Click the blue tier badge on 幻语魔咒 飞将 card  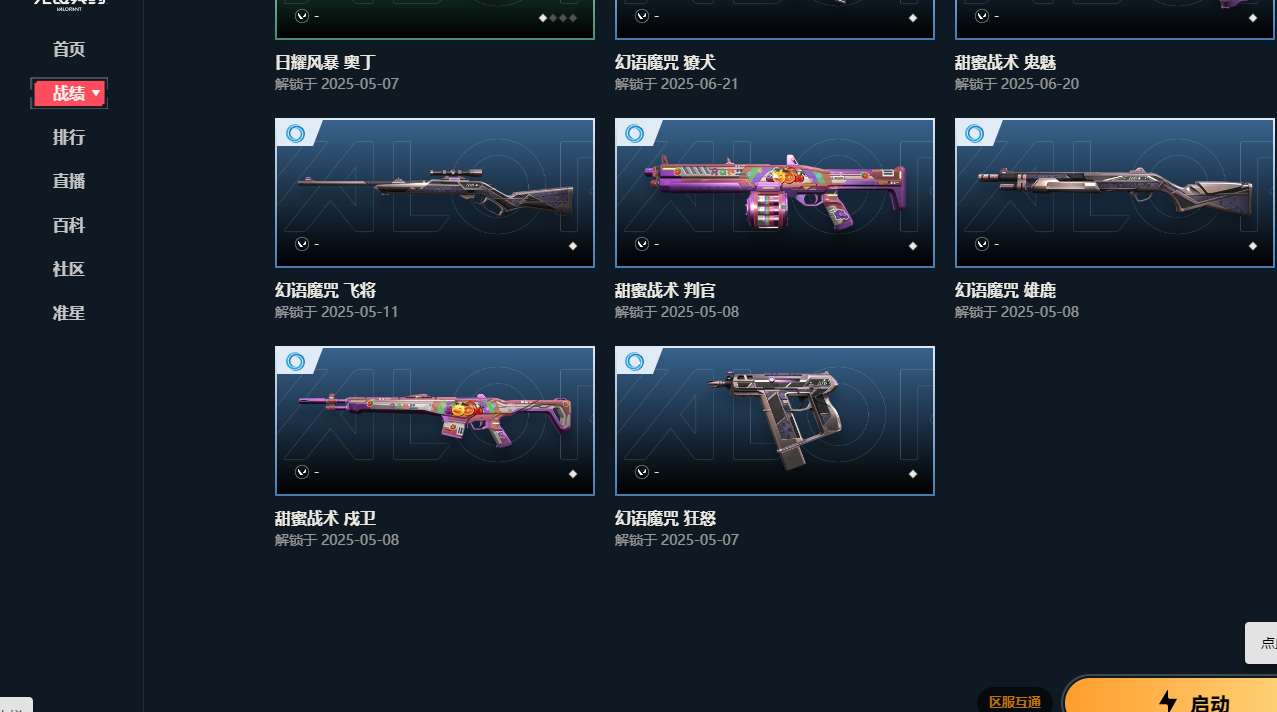(x=295, y=133)
